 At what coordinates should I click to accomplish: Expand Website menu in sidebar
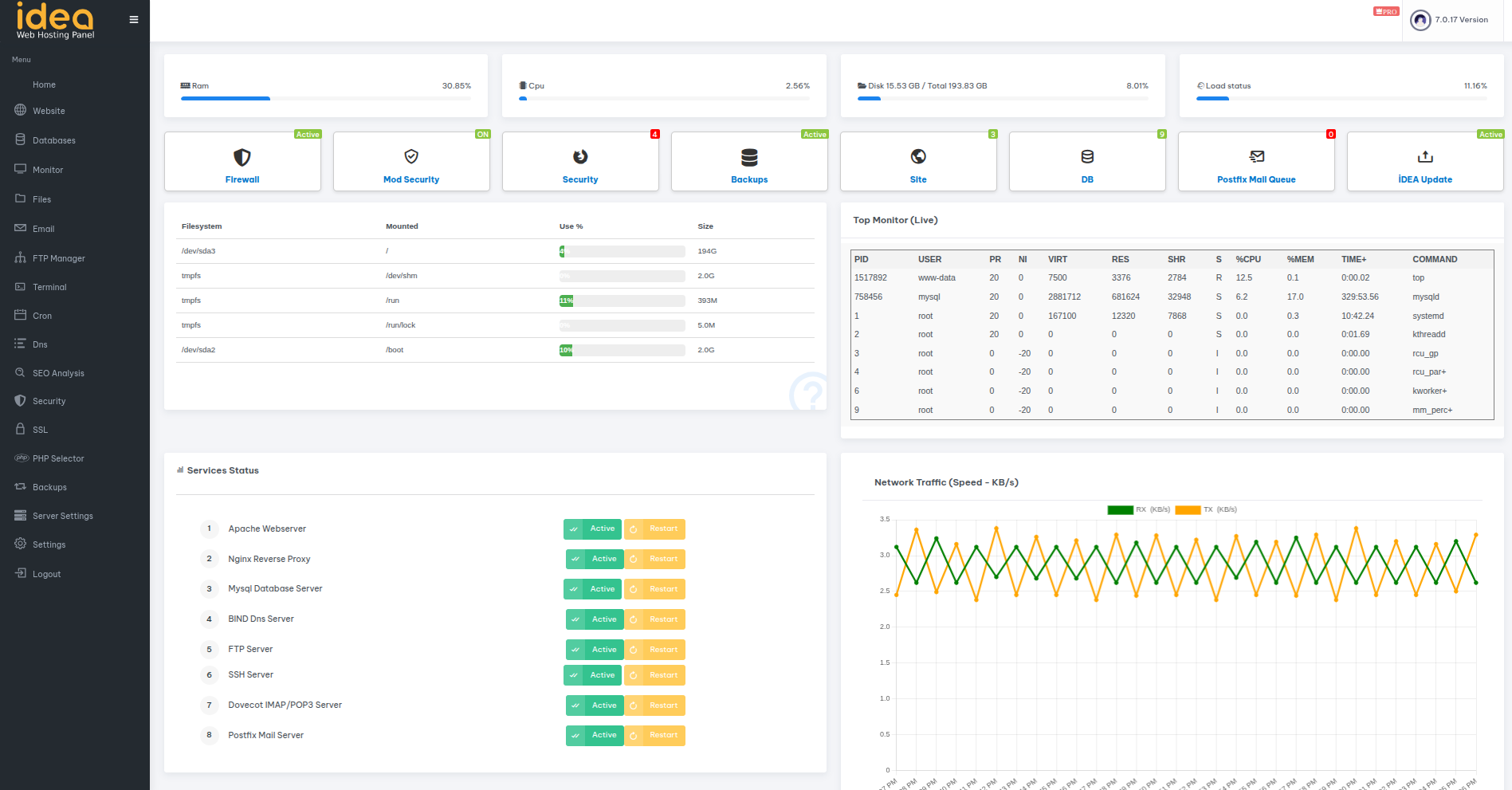[49, 112]
